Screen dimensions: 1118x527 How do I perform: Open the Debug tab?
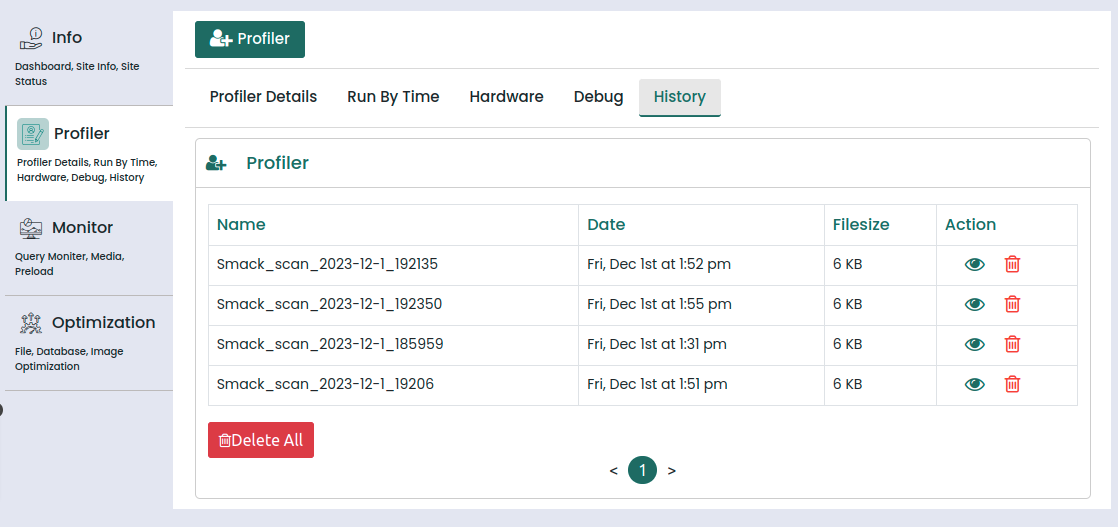[598, 97]
